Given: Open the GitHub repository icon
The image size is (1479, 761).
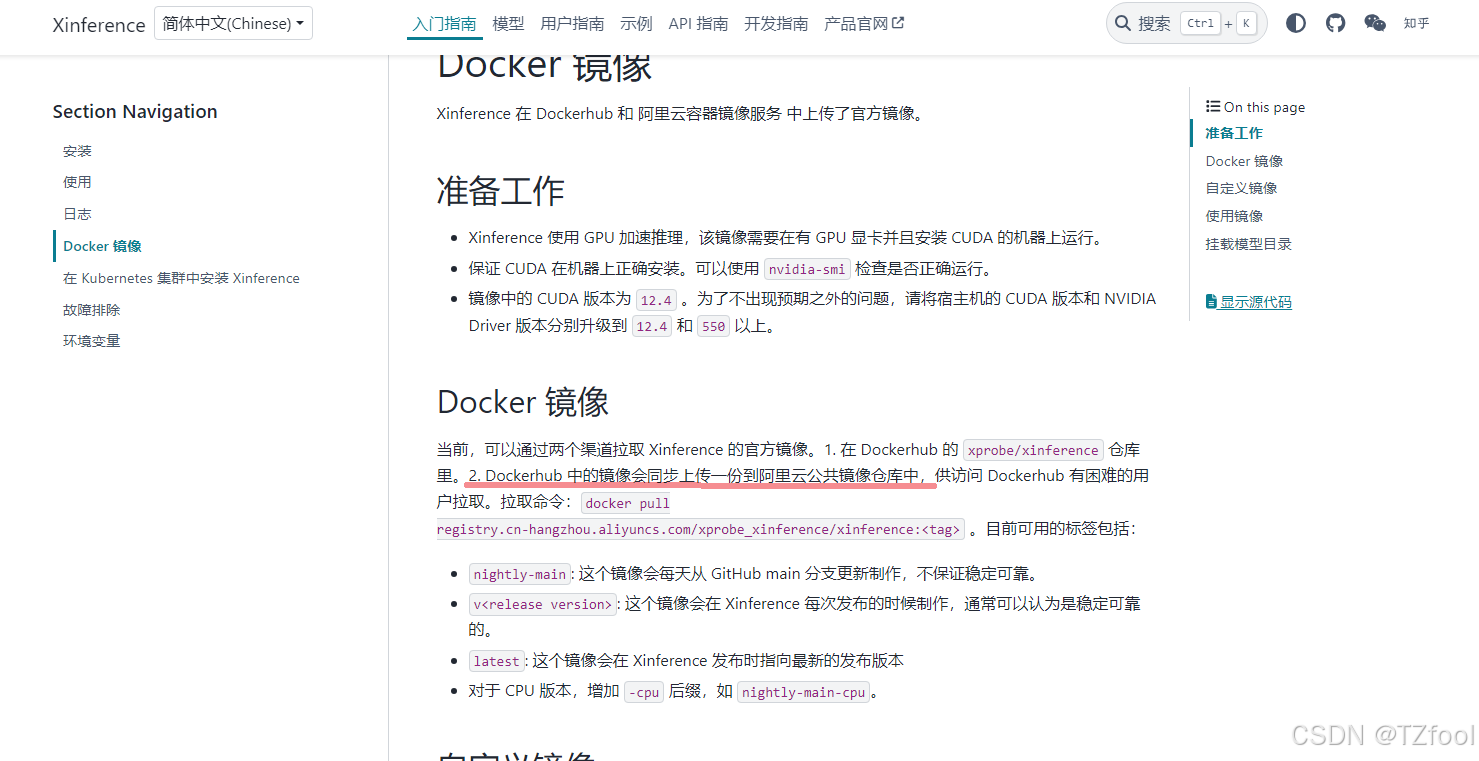Looking at the screenshot, I should point(1336,23).
